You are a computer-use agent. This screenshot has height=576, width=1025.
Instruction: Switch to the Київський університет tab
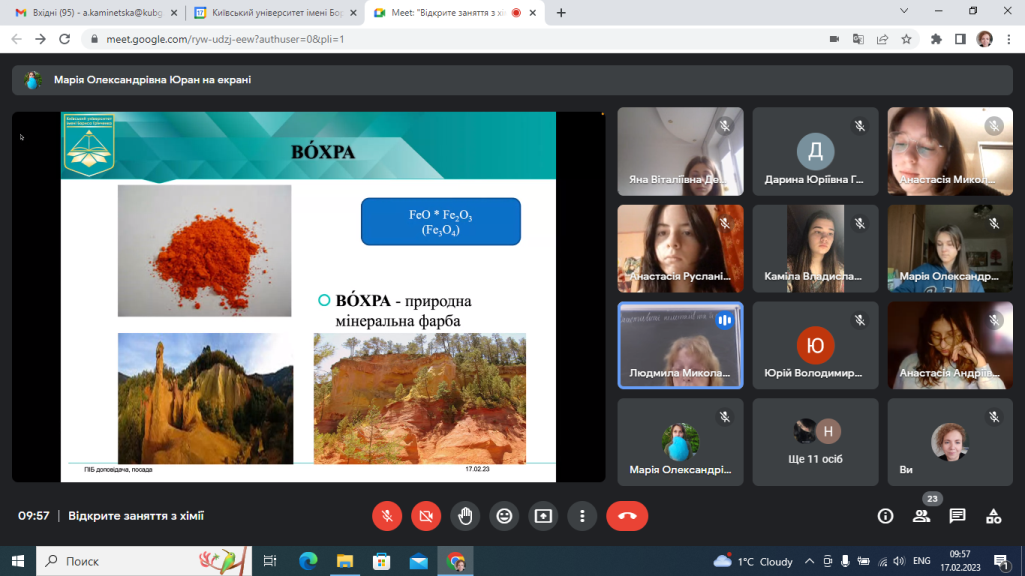coord(277,12)
